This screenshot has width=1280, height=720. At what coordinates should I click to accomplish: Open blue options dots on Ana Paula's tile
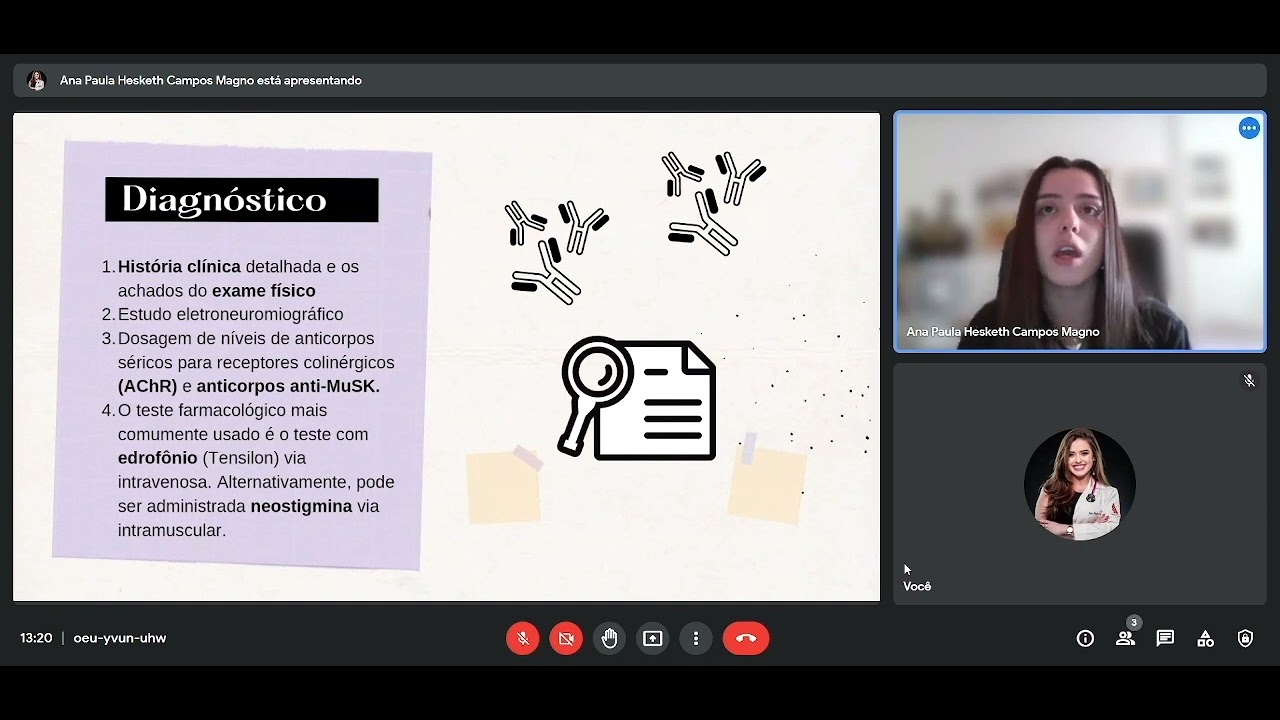pyautogui.click(x=1249, y=128)
